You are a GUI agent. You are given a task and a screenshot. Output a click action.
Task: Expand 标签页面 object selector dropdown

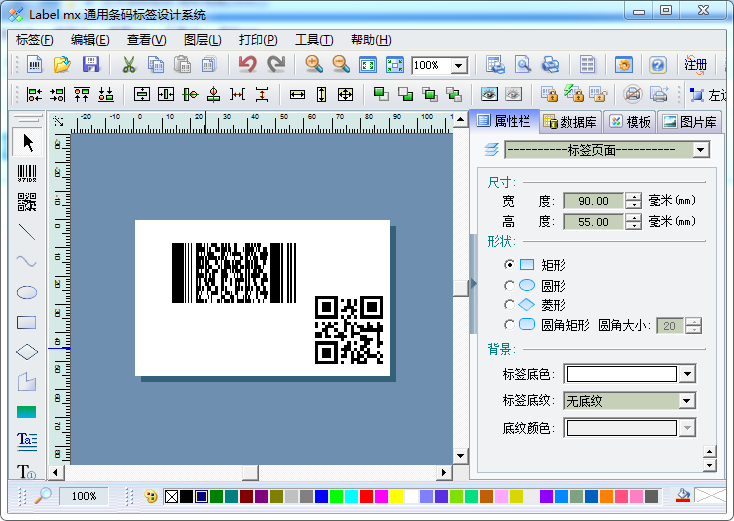coord(700,150)
